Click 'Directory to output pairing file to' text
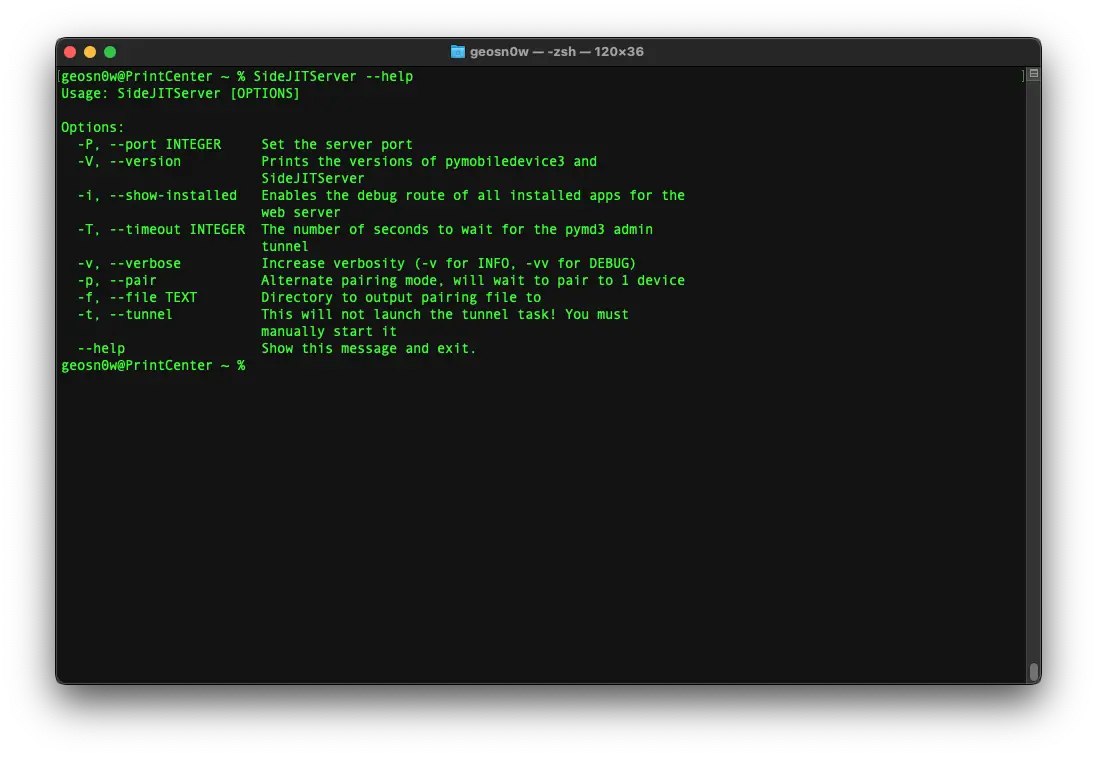Viewport: 1097px width, 758px height. click(401, 297)
